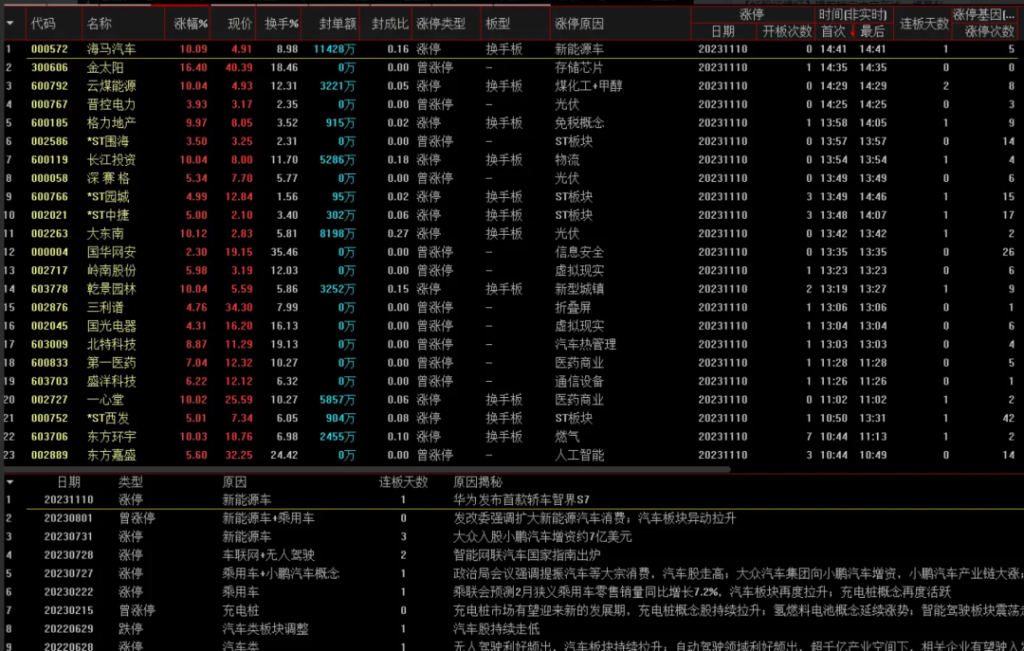Click the 涨停次数 column header
Screen dimensions: 1024x651
tap(986, 31)
